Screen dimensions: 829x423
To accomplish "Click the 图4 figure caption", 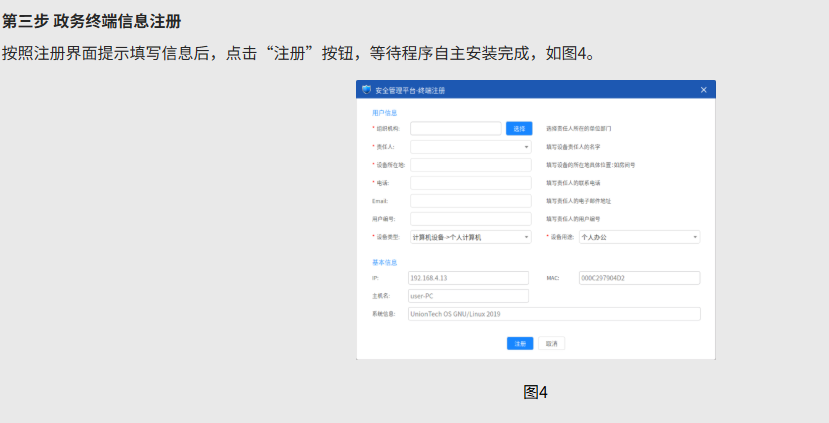I will pos(535,392).
